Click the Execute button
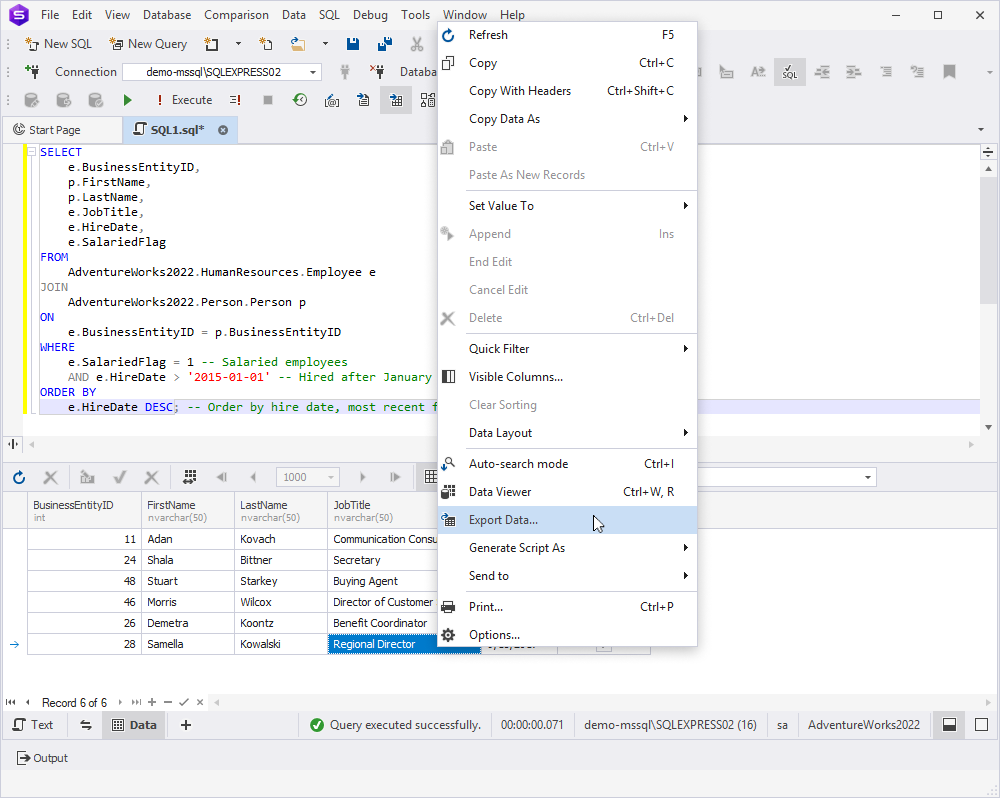Screen dimensions: 1000x798 (x=184, y=100)
